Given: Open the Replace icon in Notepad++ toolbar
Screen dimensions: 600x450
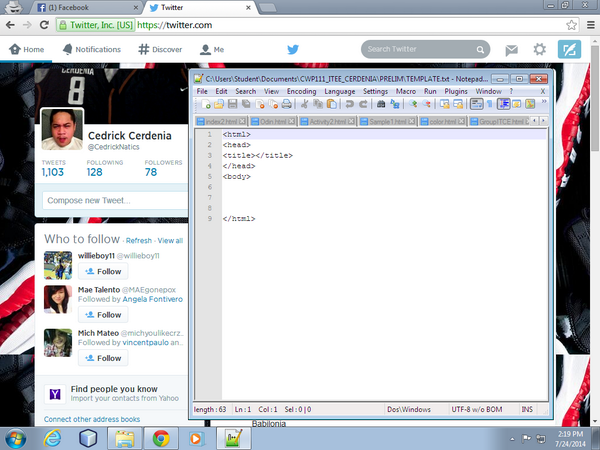Looking at the screenshot, I should pyautogui.click(x=395, y=104).
